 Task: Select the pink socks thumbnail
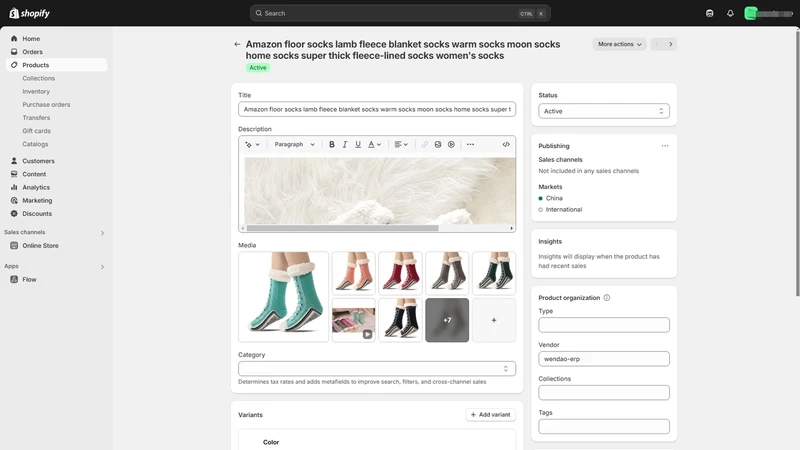[x=354, y=273]
